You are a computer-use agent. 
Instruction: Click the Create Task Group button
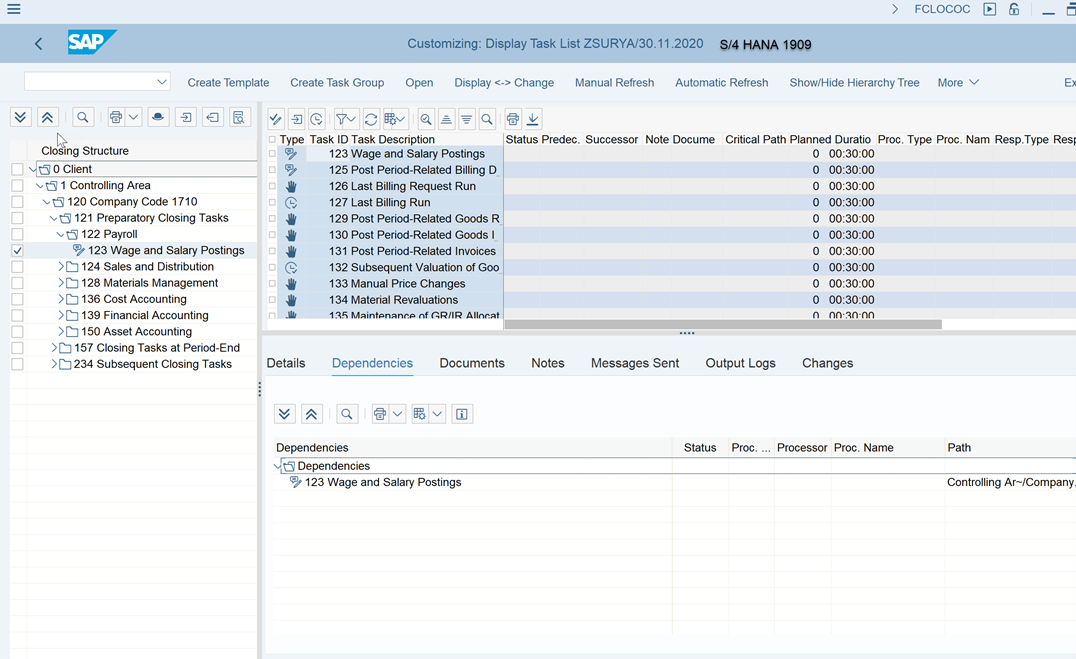pyautogui.click(x=337, y=83)
